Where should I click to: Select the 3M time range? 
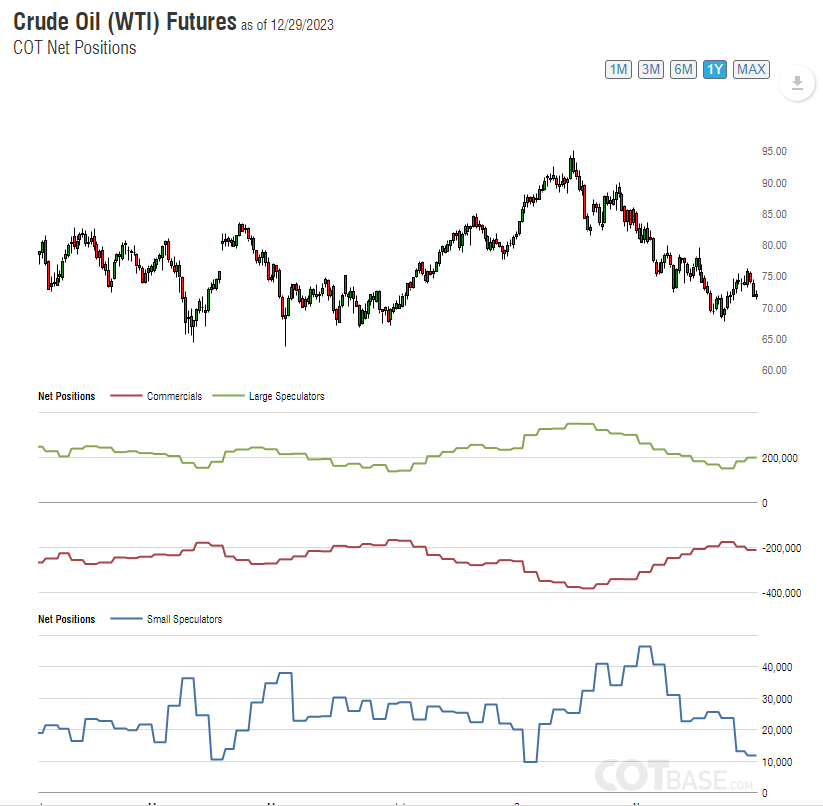[651, 69]
